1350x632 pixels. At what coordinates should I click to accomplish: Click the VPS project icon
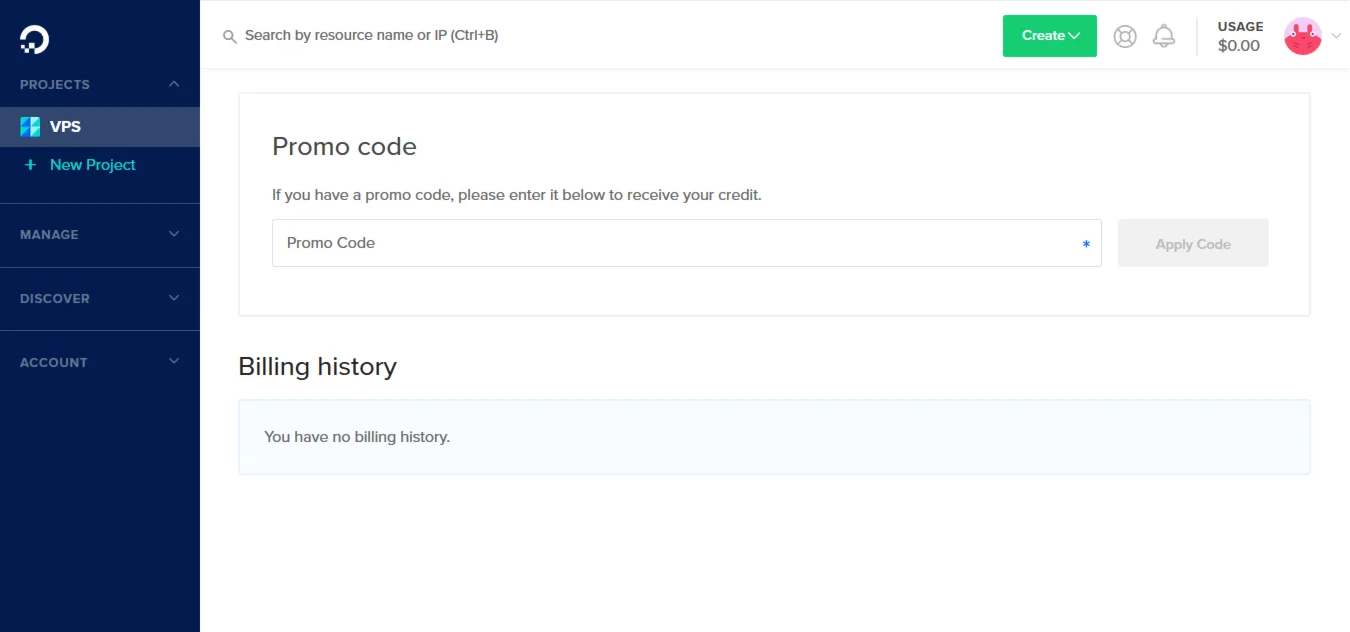30,127
